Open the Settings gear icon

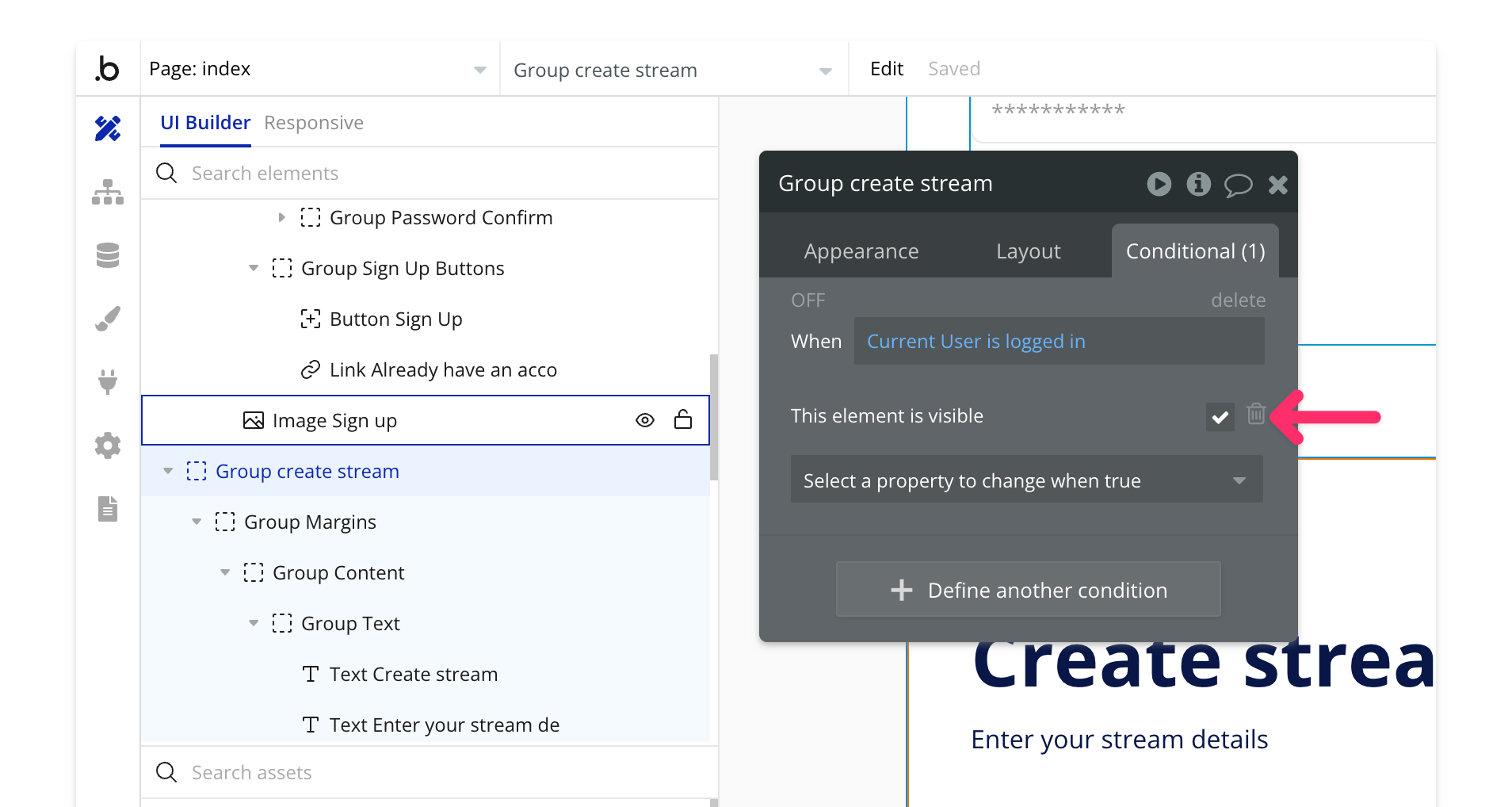(108, 446)
